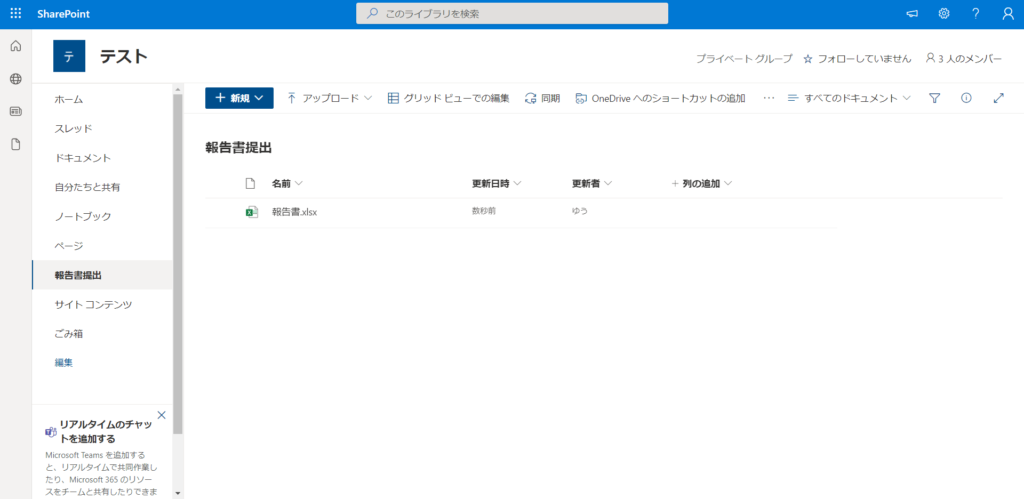Select 報告書提出 in site navigation
The width and height of the screenshot is (1024, 499).
[x=103, y=275]
